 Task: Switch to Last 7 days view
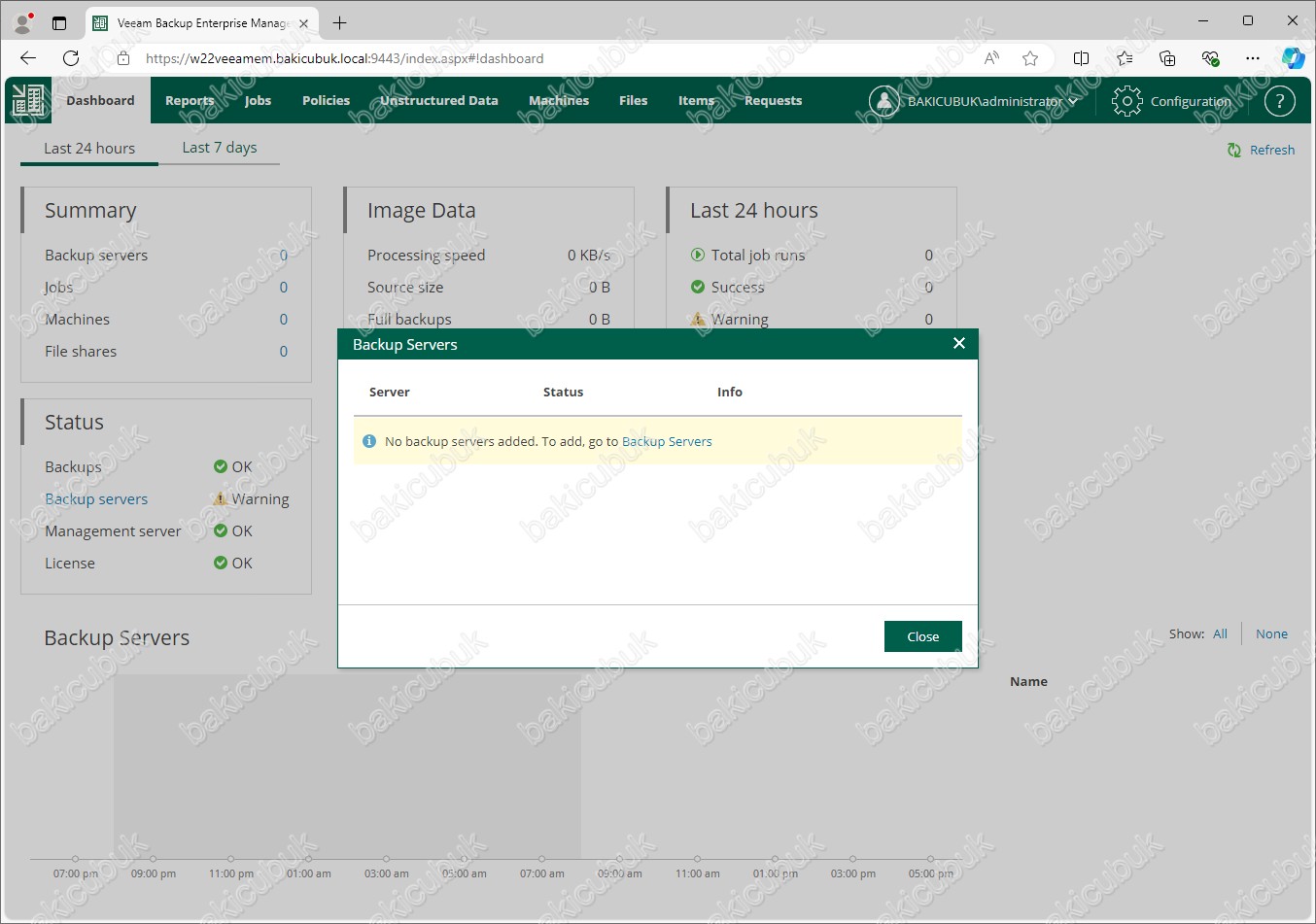coord(220,147)
